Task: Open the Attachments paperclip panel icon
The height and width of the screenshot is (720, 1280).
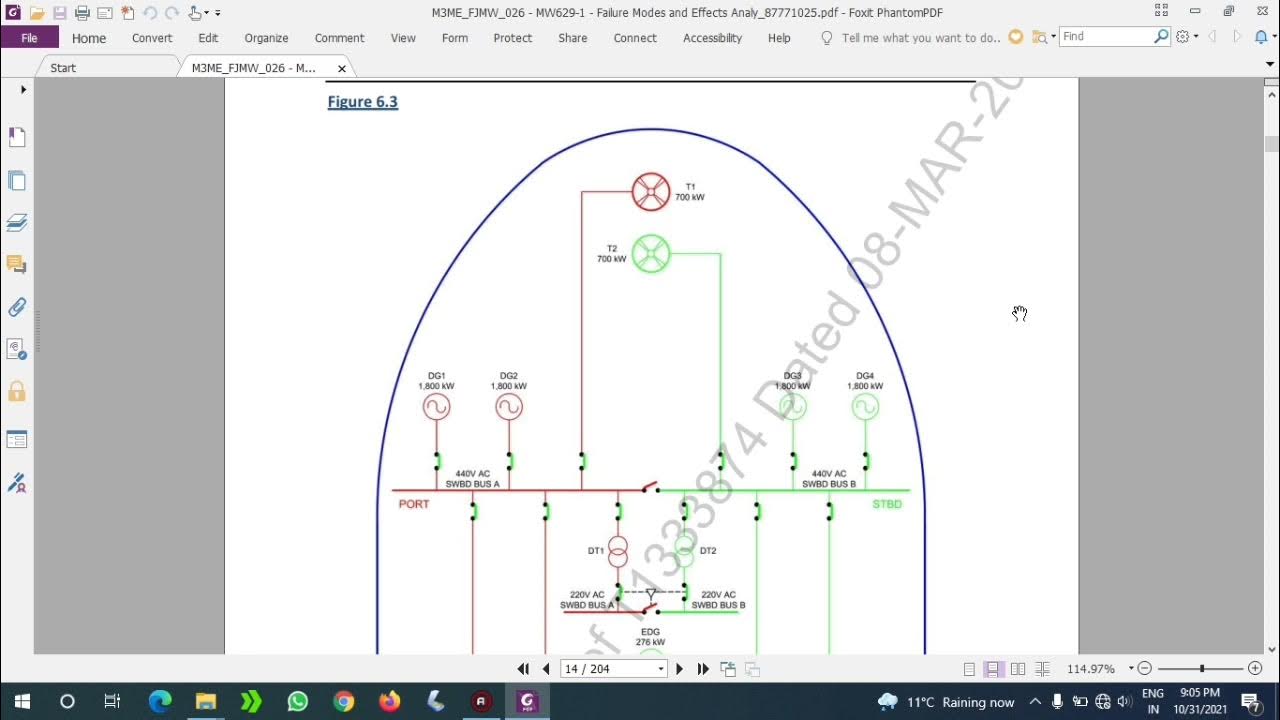Action: (17, 308)
